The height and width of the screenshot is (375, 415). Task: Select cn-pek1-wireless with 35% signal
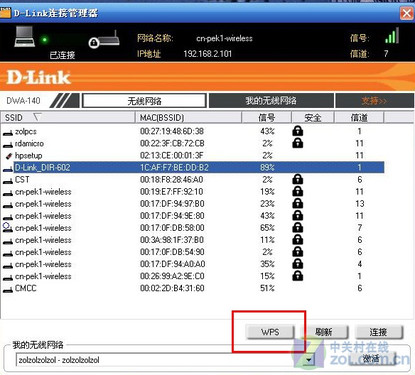pos(43,264)
